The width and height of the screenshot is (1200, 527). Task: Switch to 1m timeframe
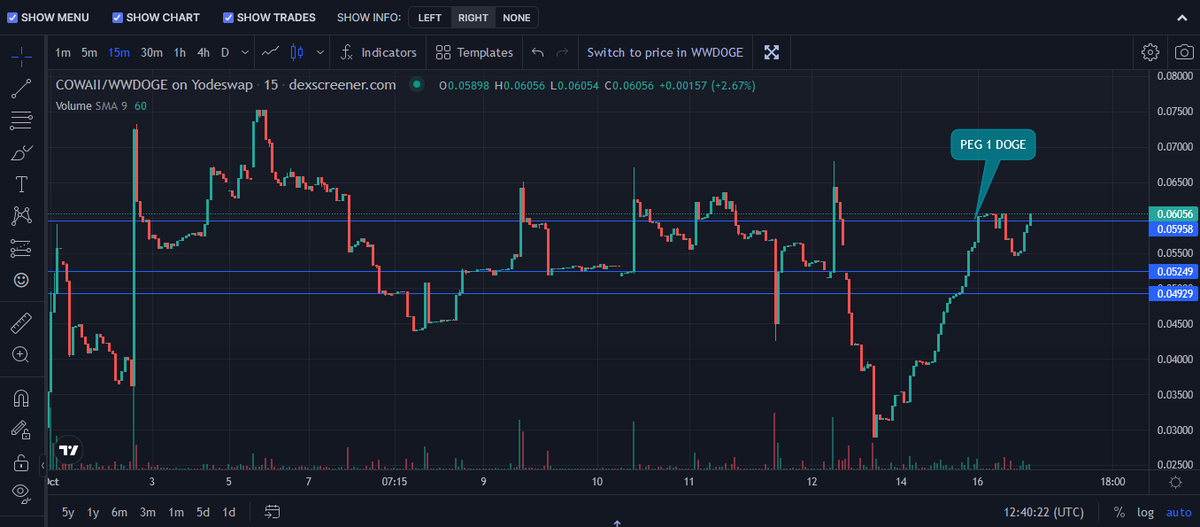pos(63,52)
